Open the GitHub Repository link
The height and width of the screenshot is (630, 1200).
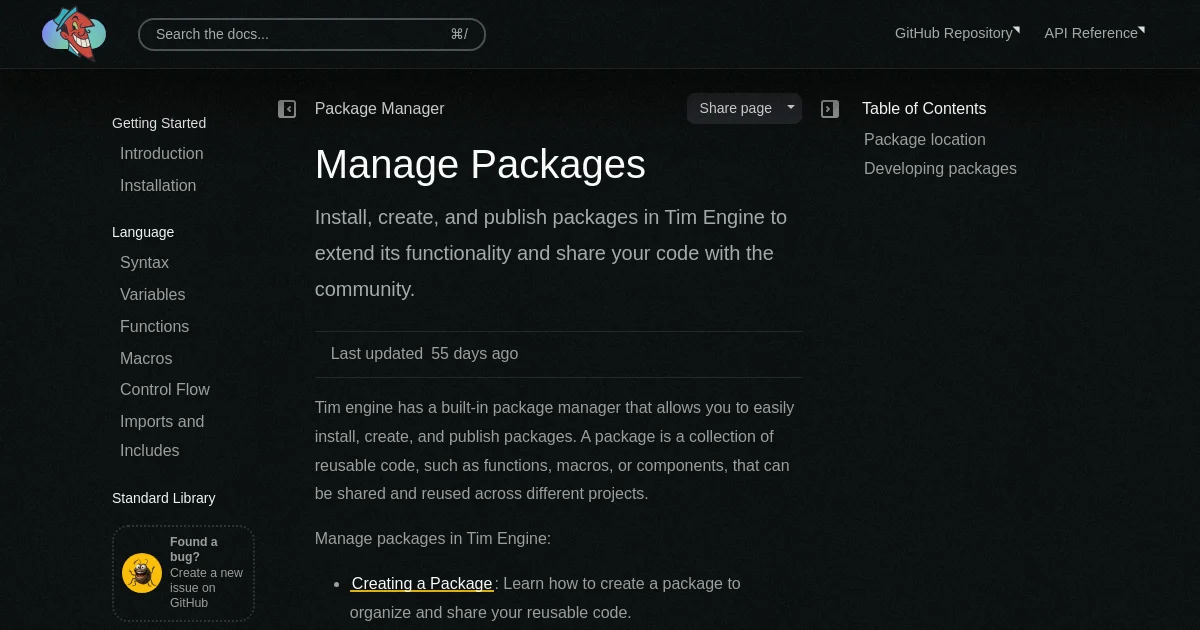click(957, 33)
